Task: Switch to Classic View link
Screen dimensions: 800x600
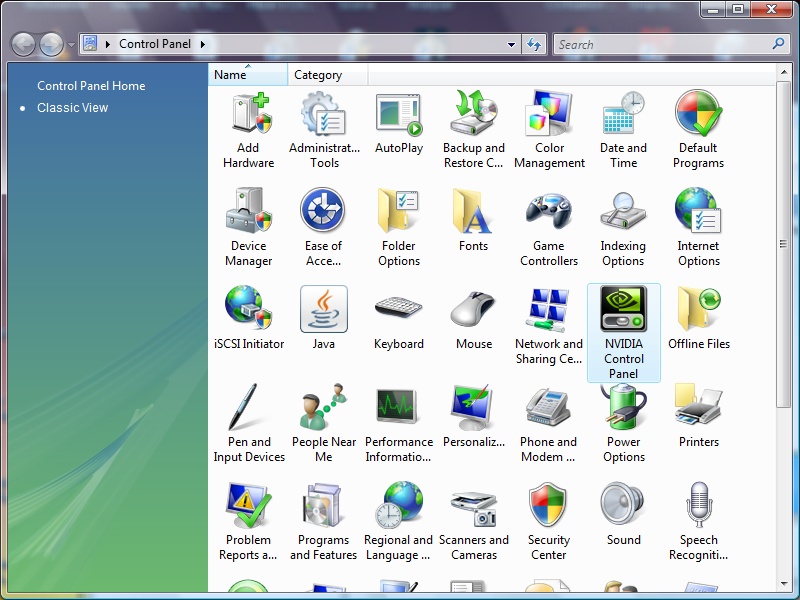Action: coord(72,108)
